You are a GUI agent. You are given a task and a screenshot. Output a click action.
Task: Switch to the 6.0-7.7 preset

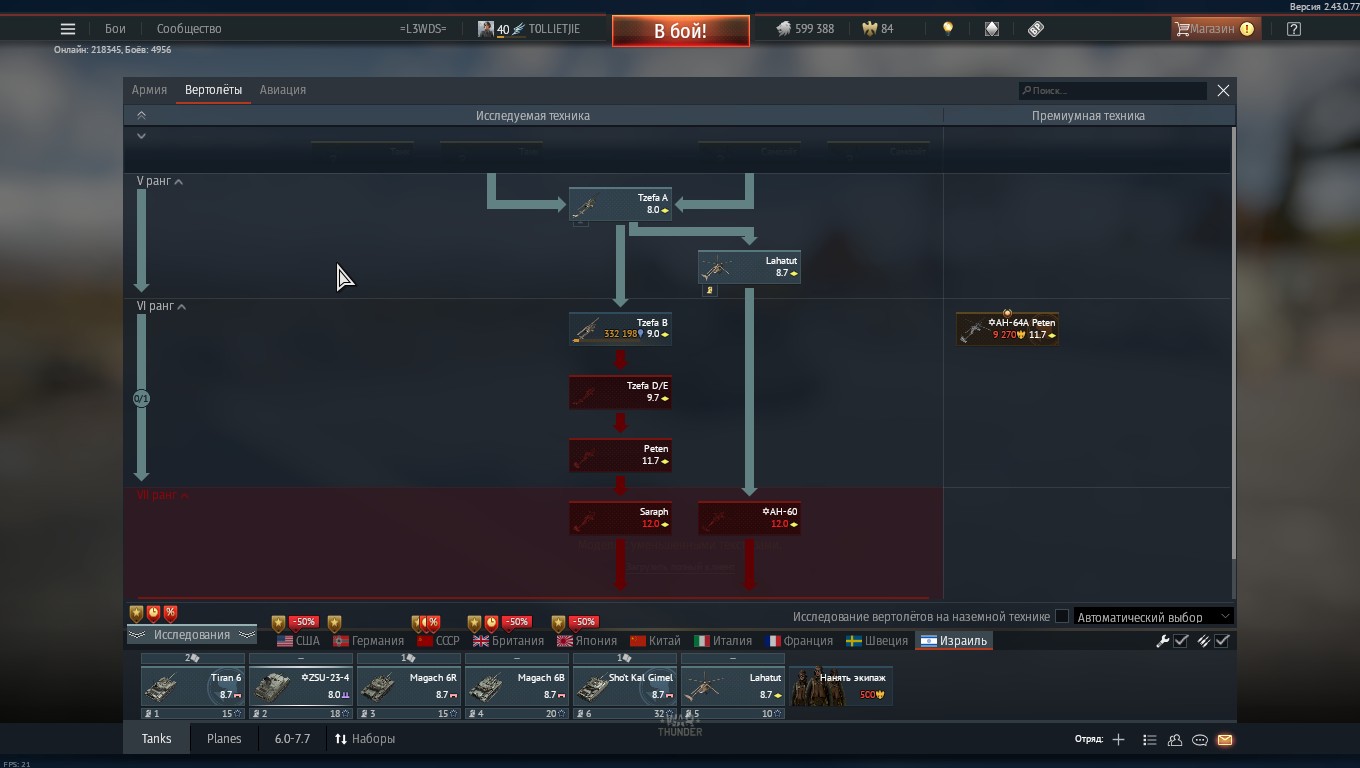293,739
